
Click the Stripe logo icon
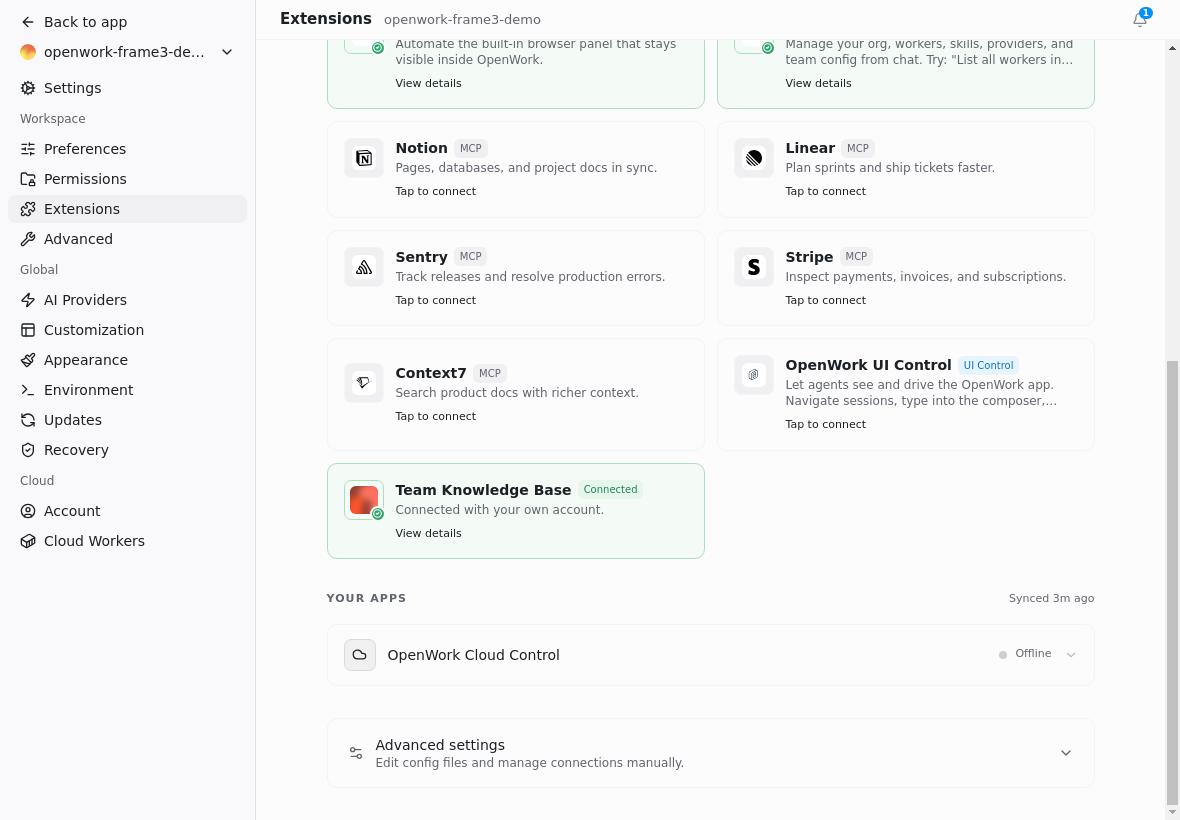pos(754,267)
